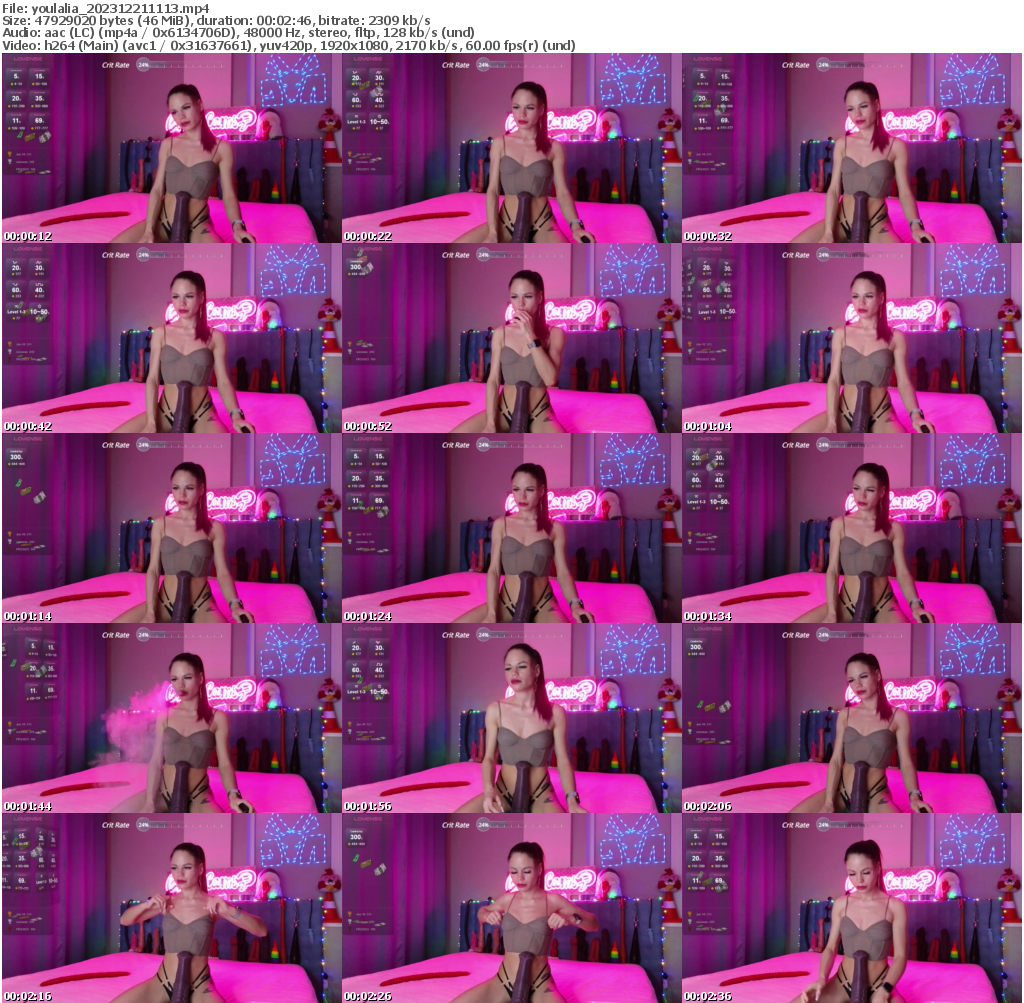The width and height of the screenshot is (1024, 1003).
Task: Click the 35 tip tile in the Lovense menu
Action: click(40, 98)
